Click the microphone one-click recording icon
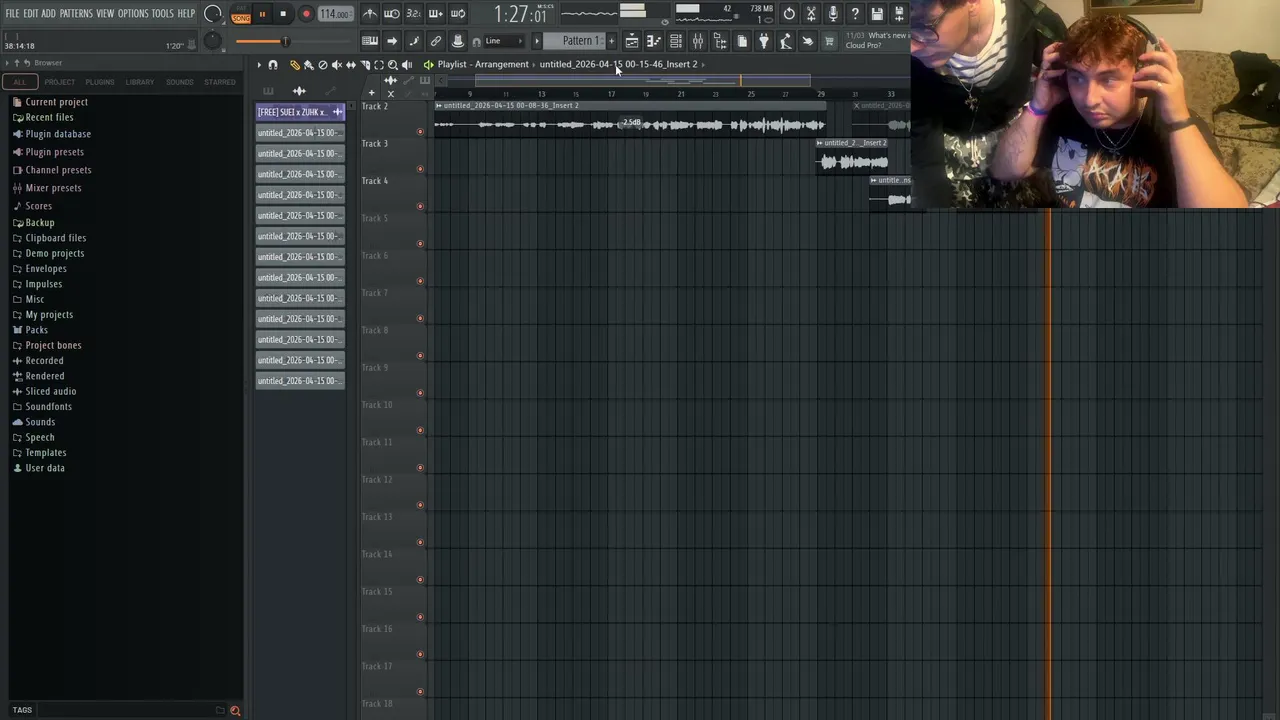1280x720 pixels. [833, 14]
